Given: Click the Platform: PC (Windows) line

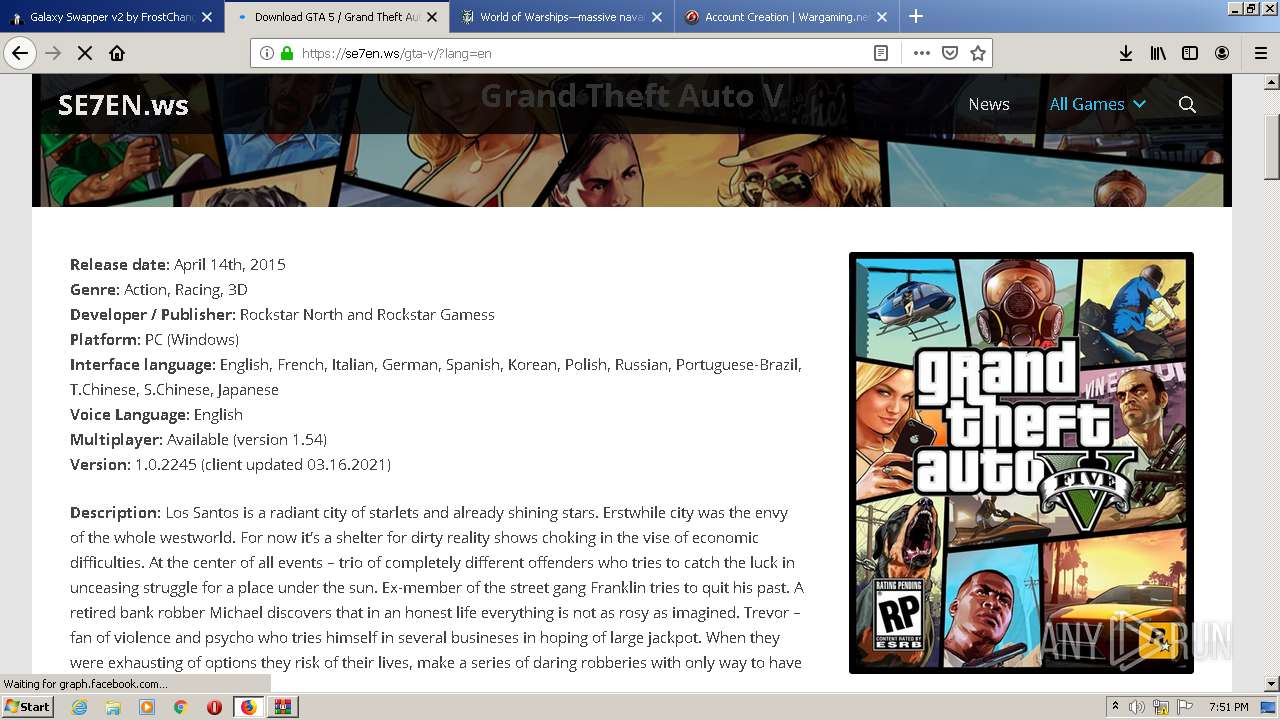Looking at the screenshot, I should [x=154, y=340].
